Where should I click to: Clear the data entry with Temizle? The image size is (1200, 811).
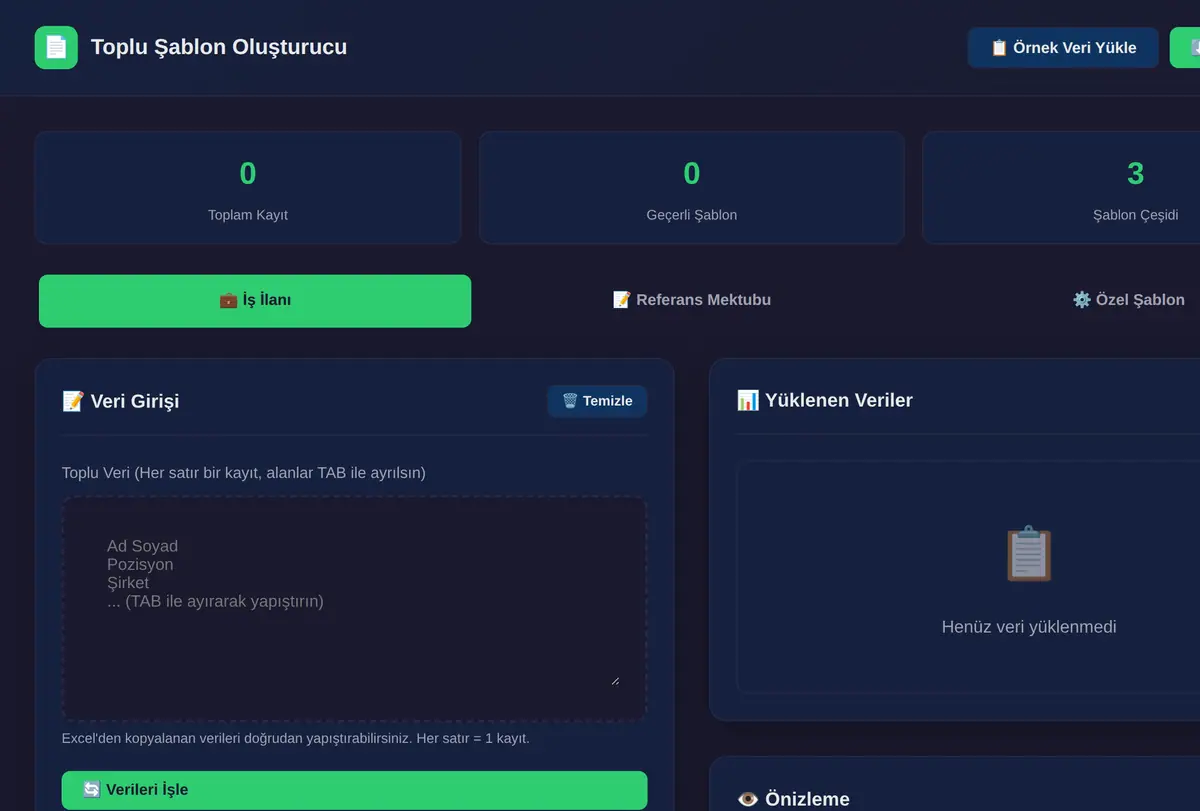click(x=597, y=401)
